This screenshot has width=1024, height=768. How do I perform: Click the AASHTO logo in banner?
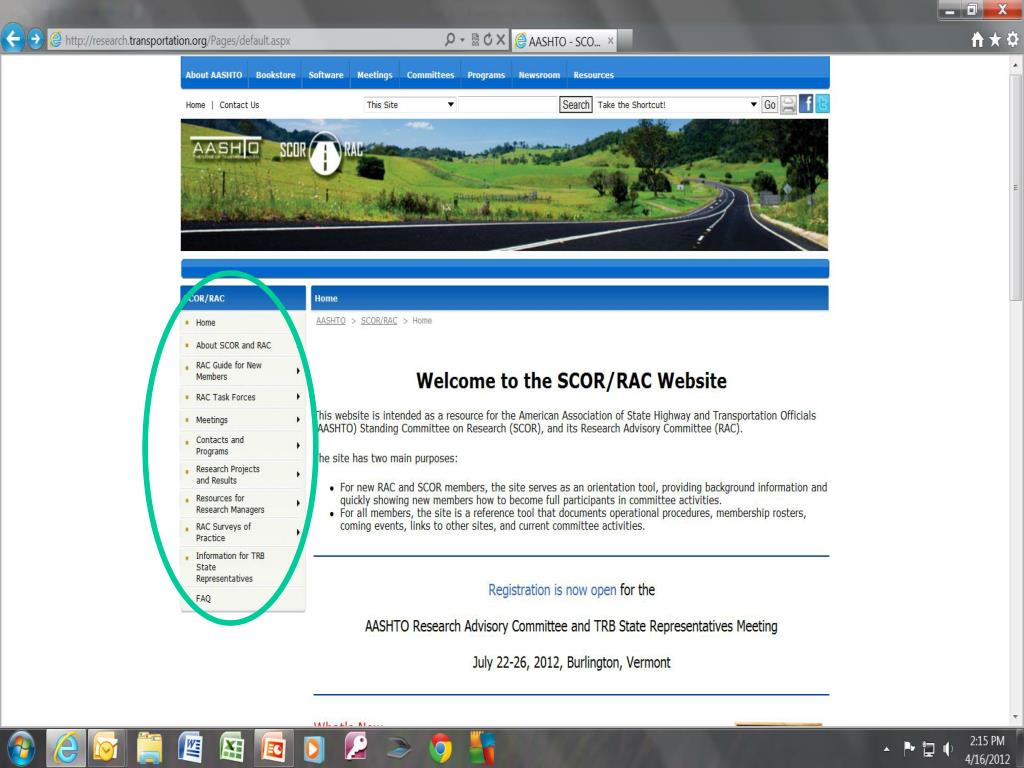coord(225,148)
